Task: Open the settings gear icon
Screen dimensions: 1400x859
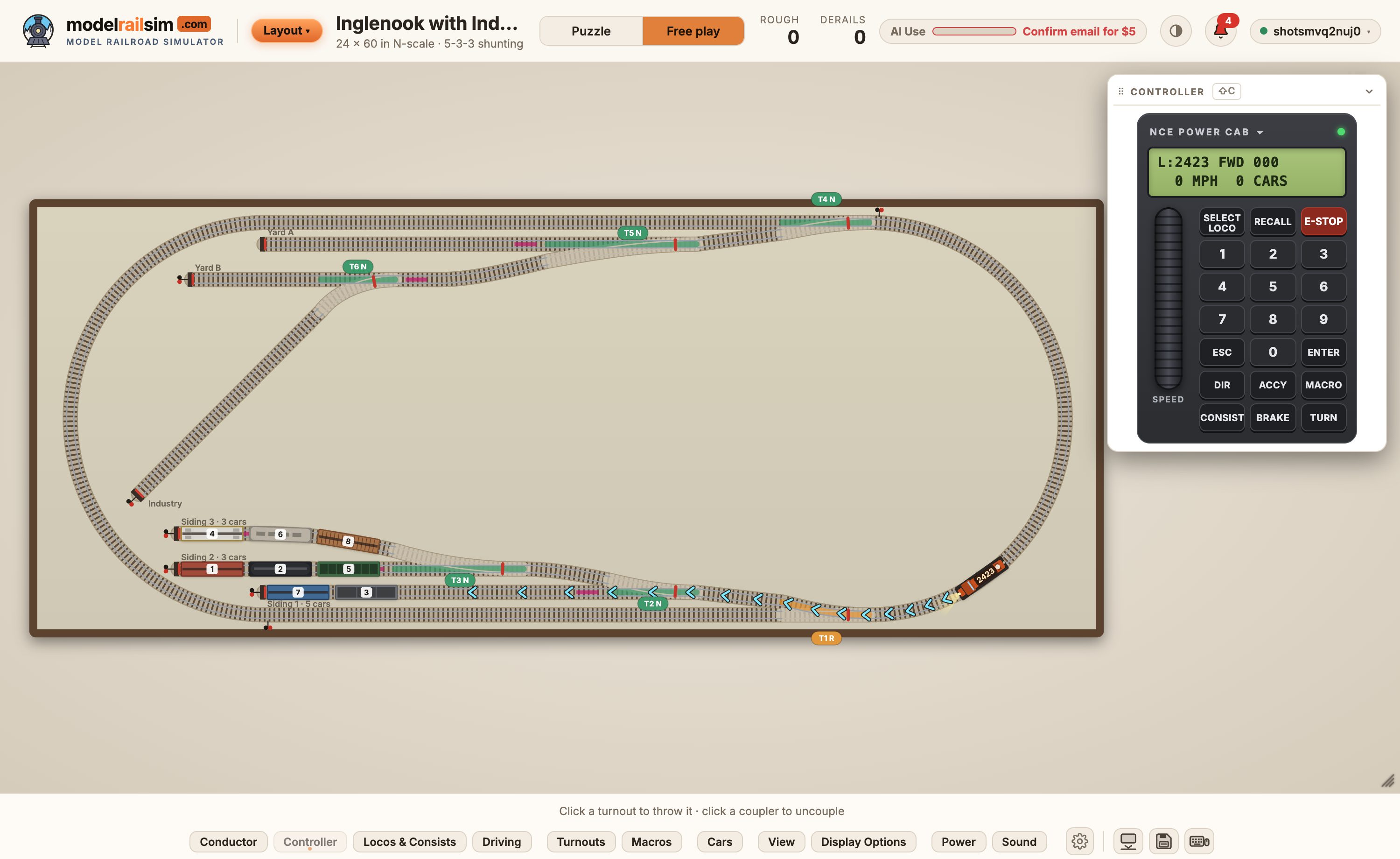Action: (1079, 841)
